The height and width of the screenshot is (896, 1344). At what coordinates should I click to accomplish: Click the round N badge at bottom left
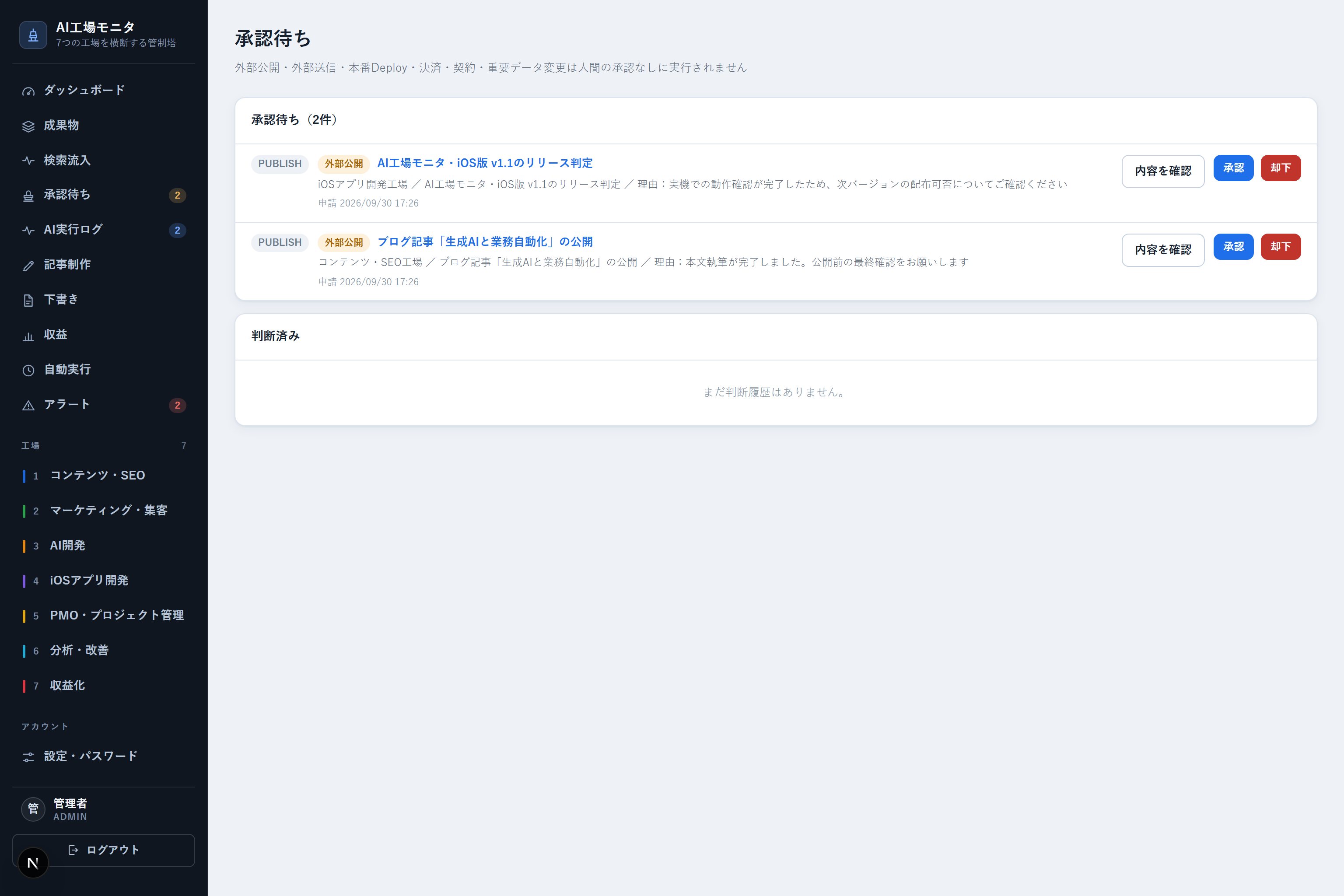point(33,863)
